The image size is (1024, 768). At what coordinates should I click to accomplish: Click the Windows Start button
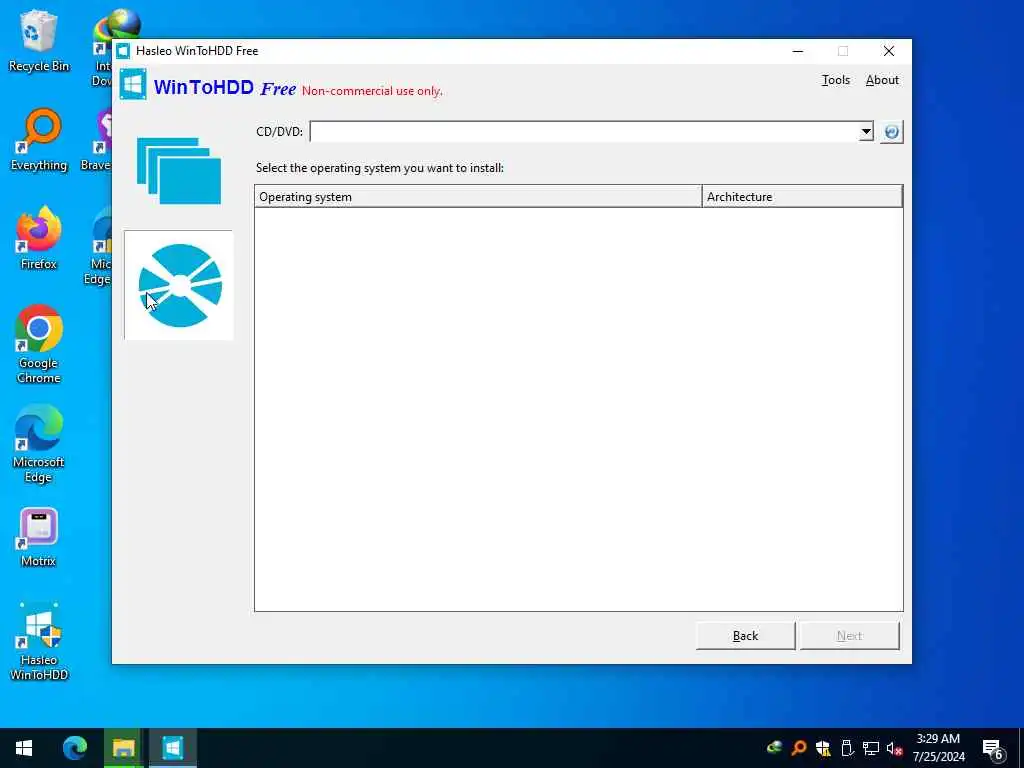point(24,748)
